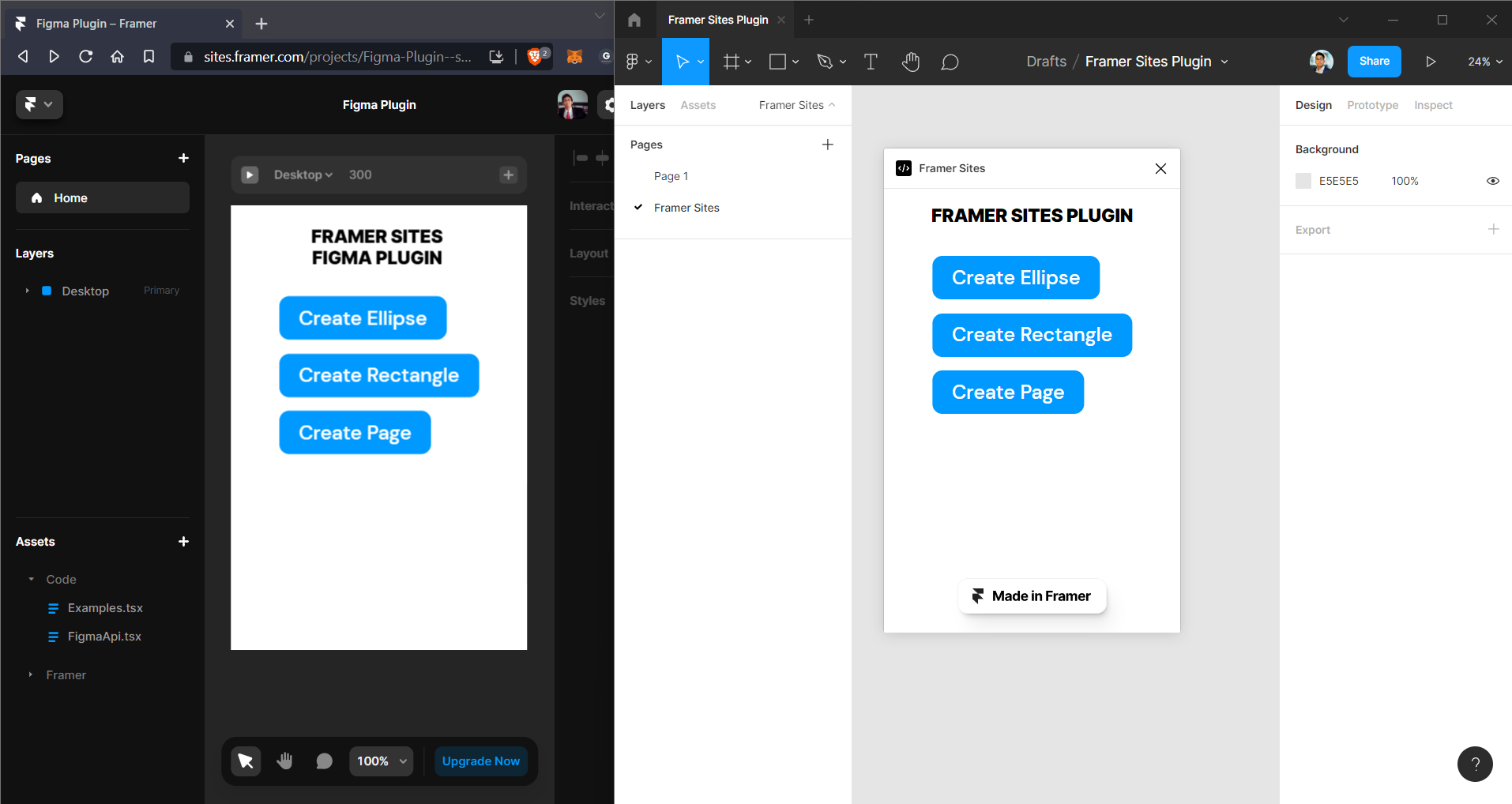The height and width of the screenshot is (804, 1512).
Task: Select the Figma Pen tool
Action: (825, 62)
